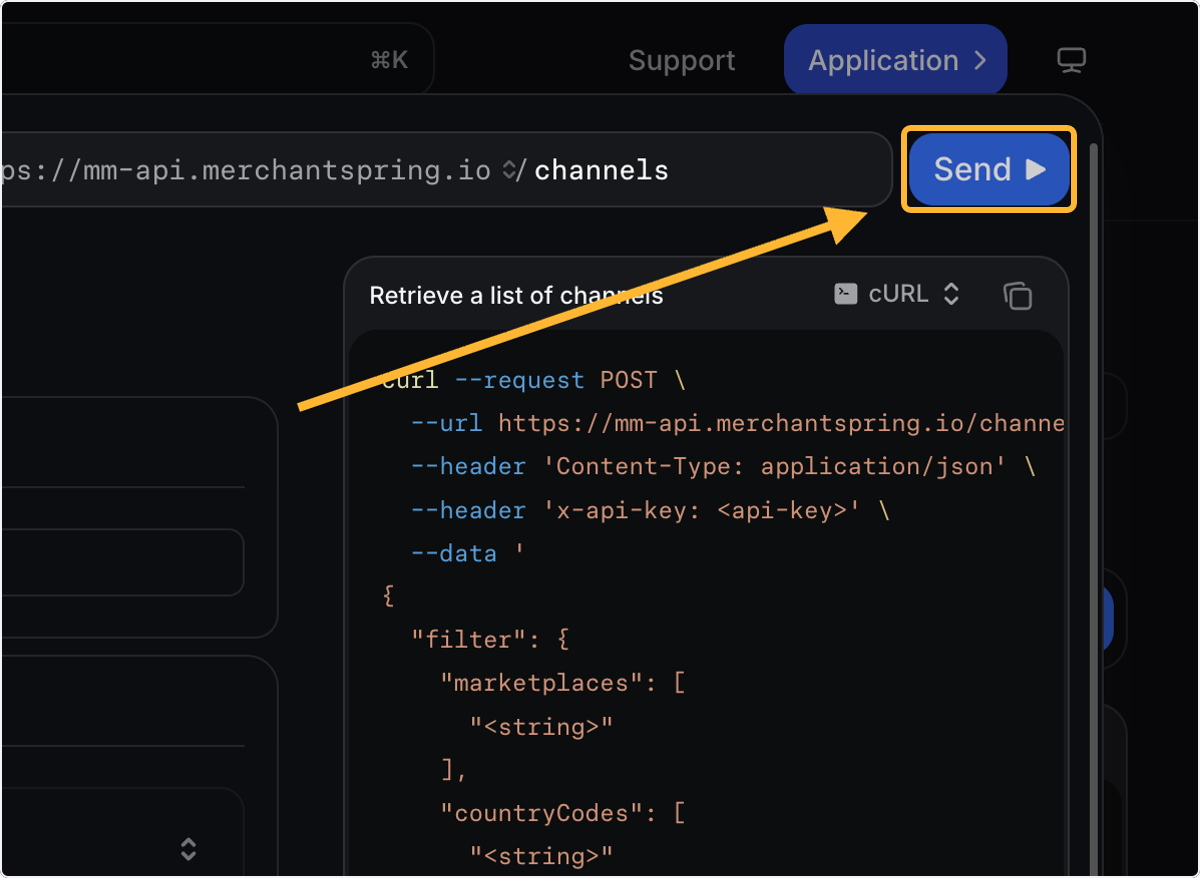Open the Application link in header
Viewport: 1200px width, 878px height.
click(x=895, y=60)
